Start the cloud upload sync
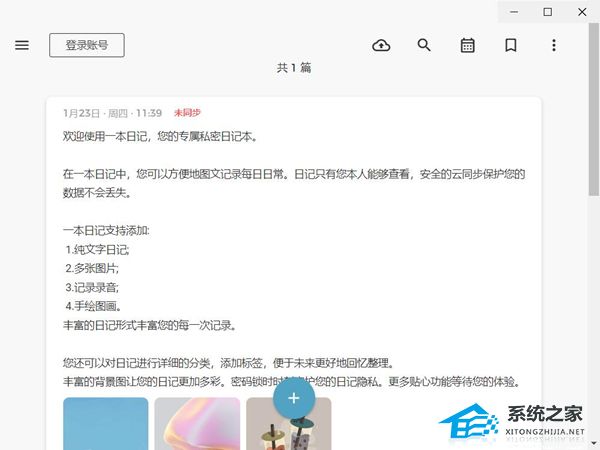The height and width of the screenshot is (450, 600). [381, 46]
